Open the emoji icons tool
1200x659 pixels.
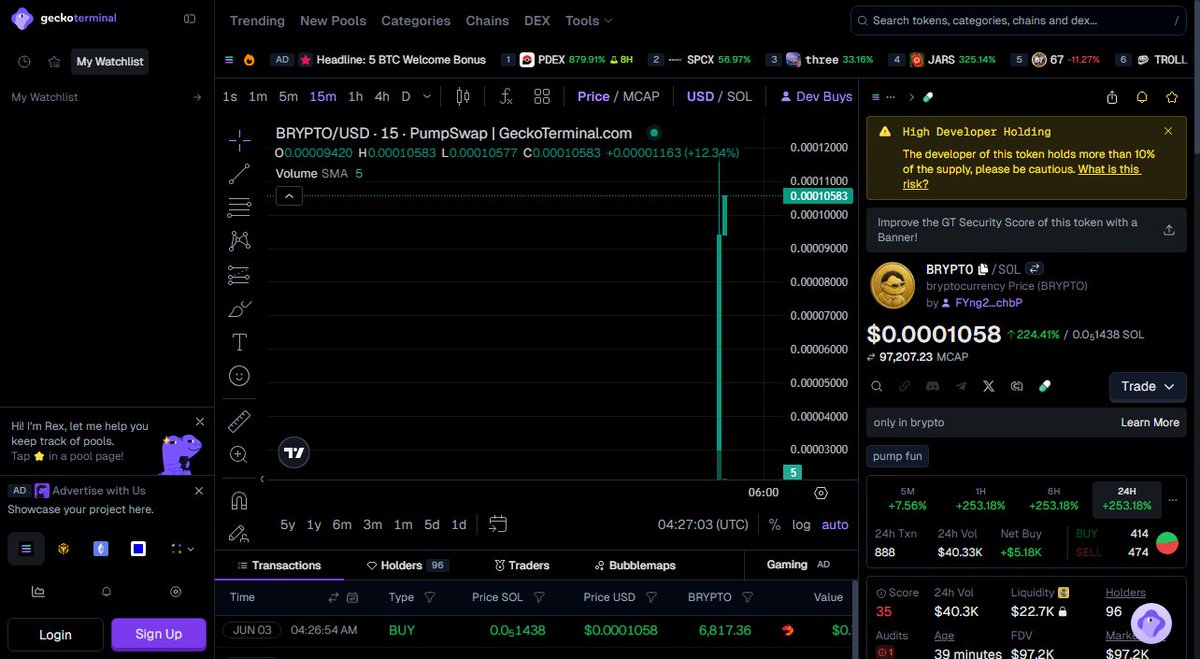[239, 376]
